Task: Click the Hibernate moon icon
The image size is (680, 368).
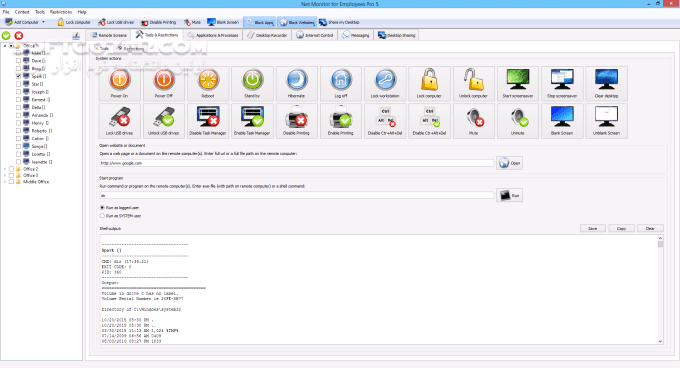Action: 297,80
